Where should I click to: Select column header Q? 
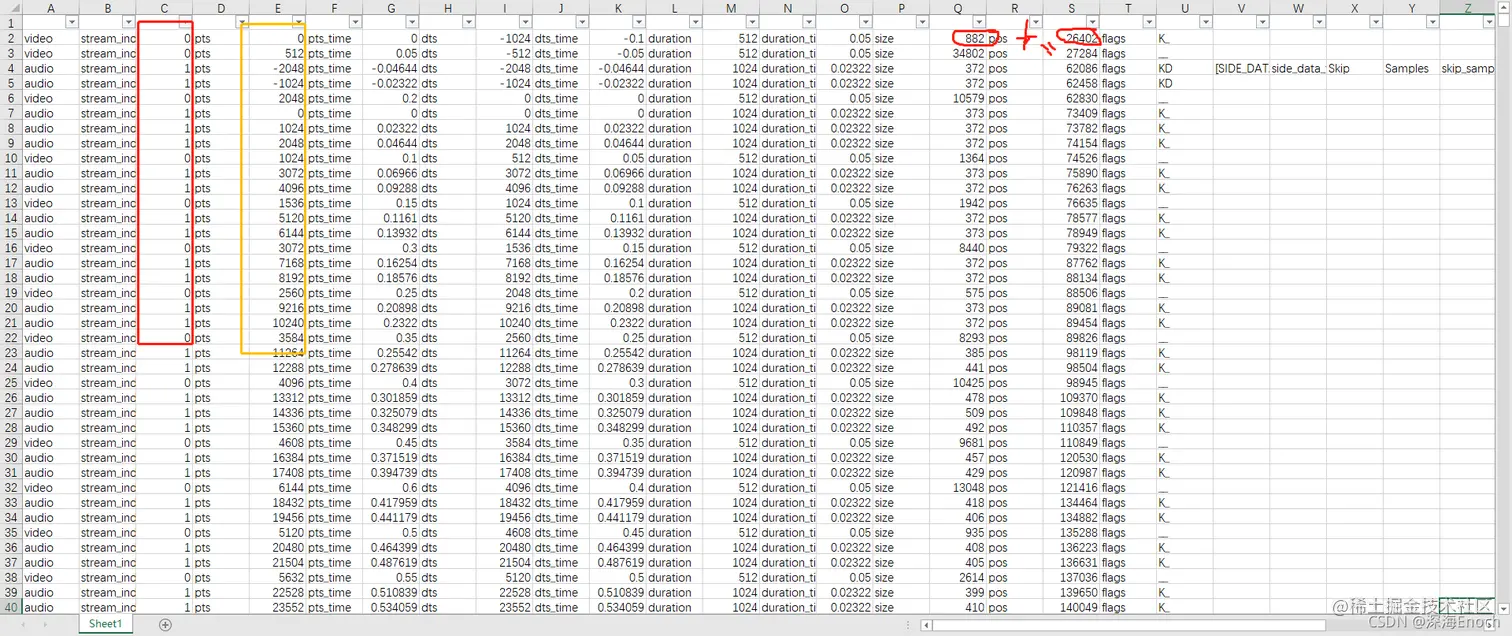coord(958,8)
